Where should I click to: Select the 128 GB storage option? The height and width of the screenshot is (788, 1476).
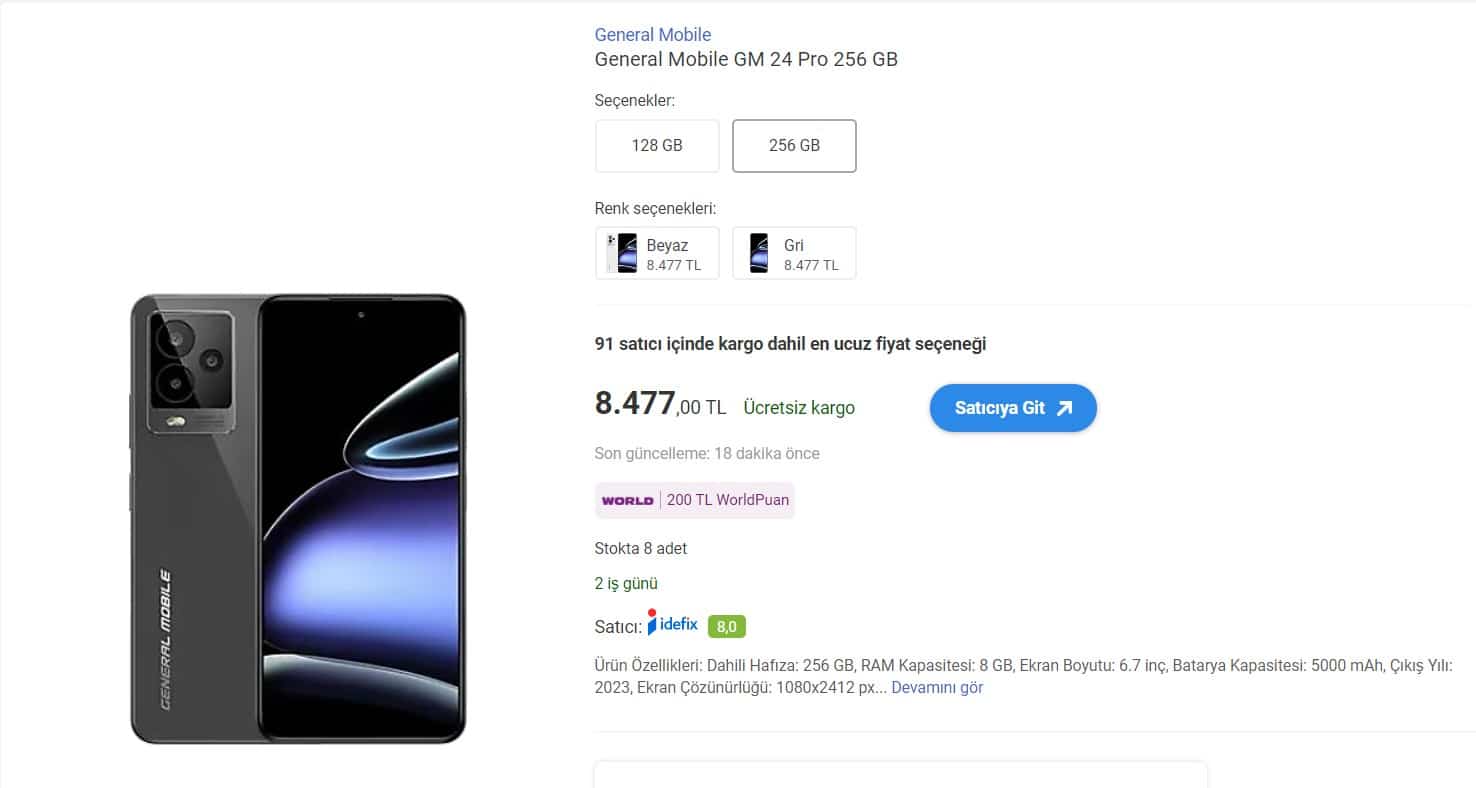coord(657,145)
